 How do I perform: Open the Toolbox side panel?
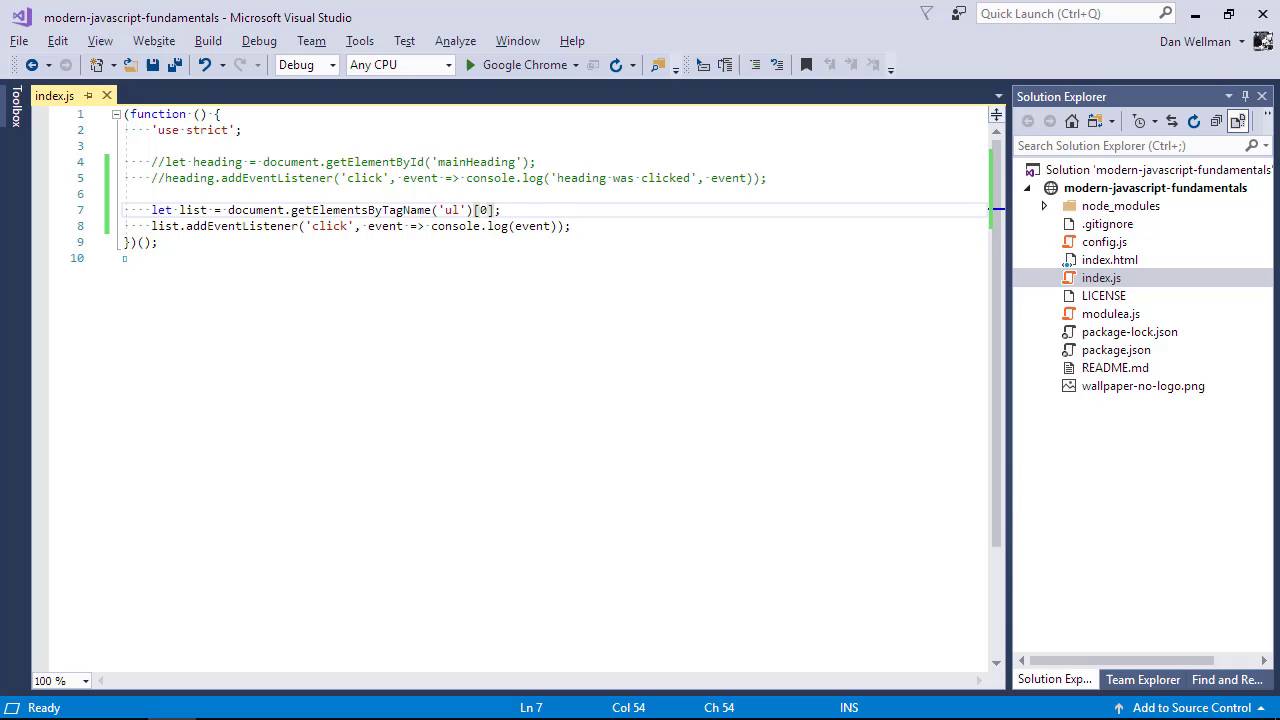point(16,106)
